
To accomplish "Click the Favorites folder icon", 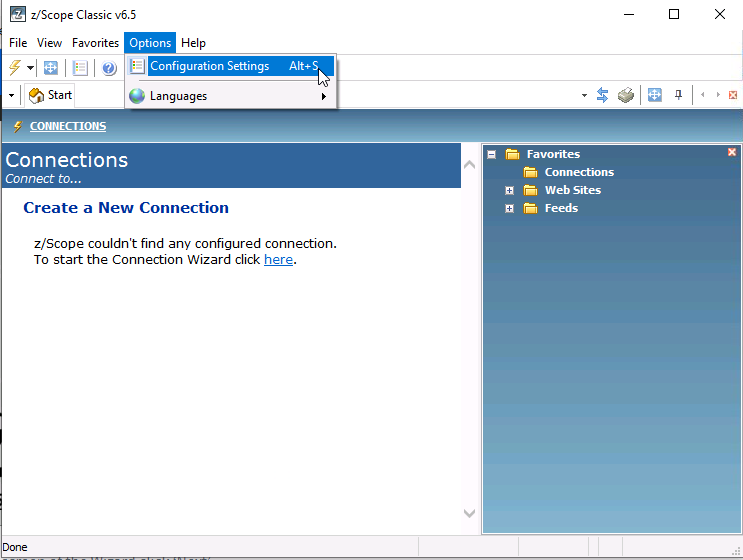I will pyautogui.click(x=512, y=154).
